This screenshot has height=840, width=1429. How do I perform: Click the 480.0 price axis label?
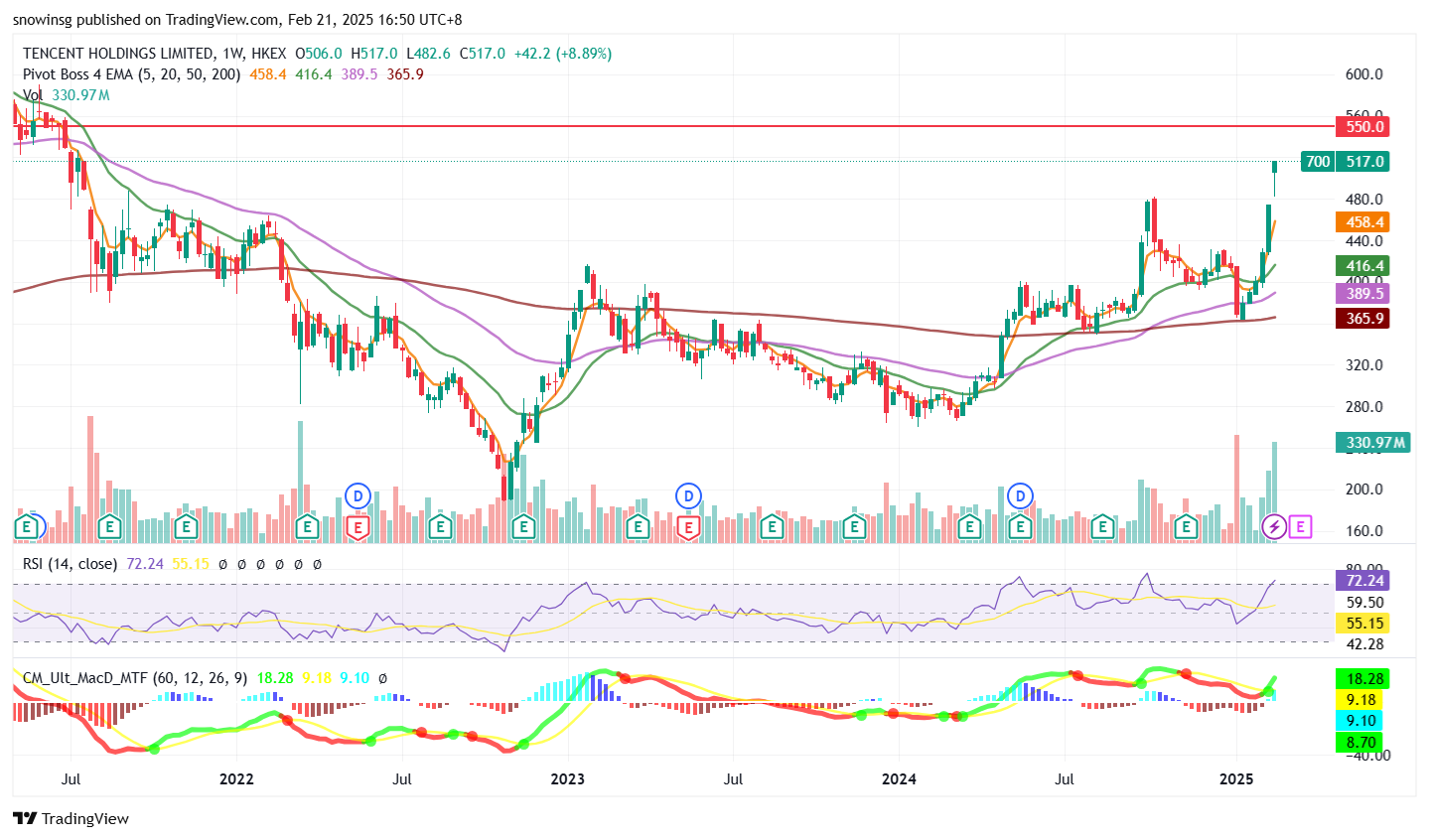point(1364,199)
